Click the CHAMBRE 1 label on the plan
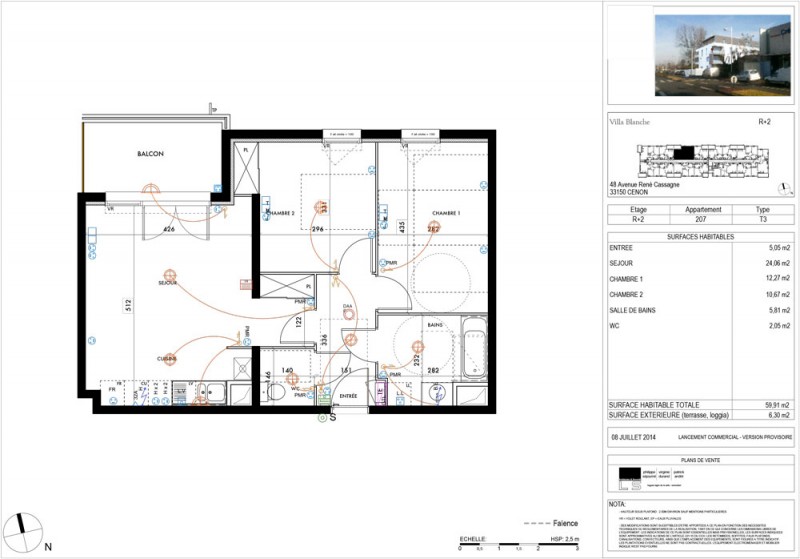This screenshot has height=559, width=800. [x=446, y=213]
